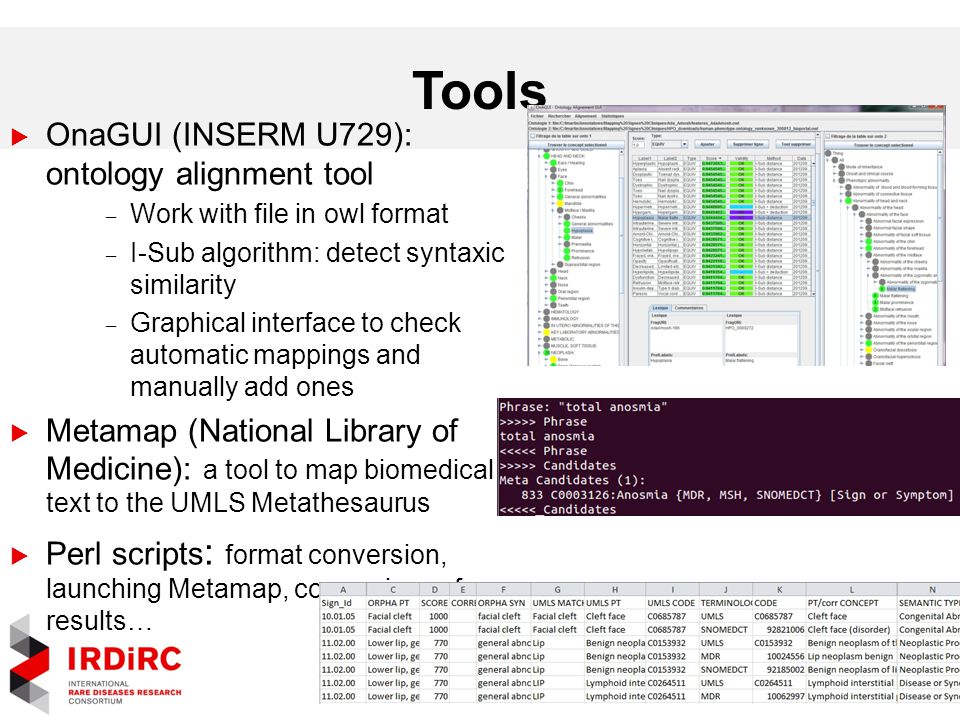
Task: Click spreadsheet cell '92821006'
Action: (779, 630)
